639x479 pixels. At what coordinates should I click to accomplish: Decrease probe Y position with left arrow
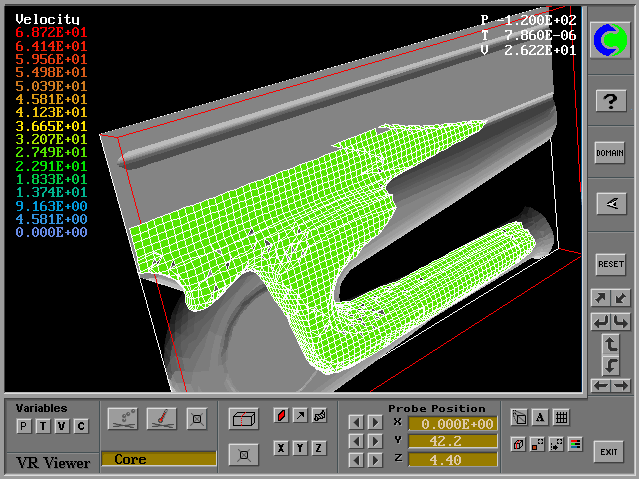[356, 441]
